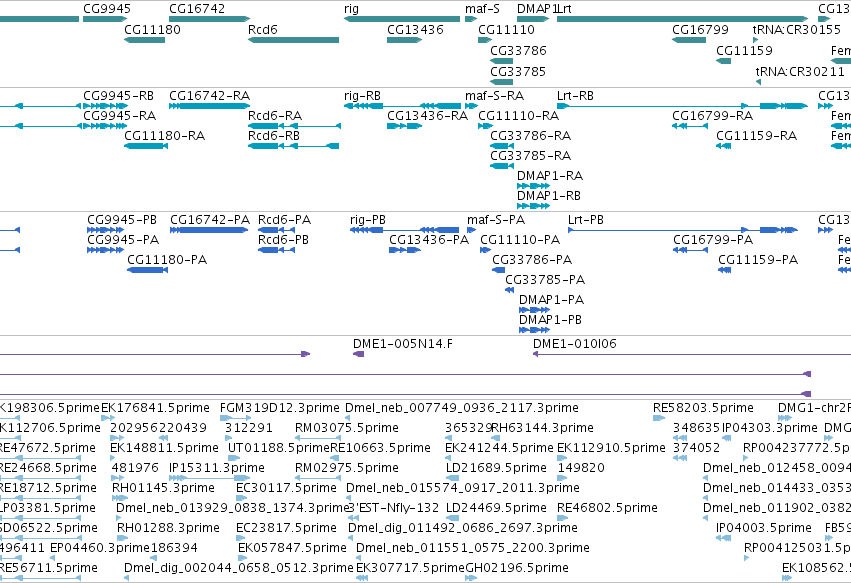This screenshot has height=583, width=851.
Task: Click EST IP15311.3prime
Action: pyautogui.click(x=217, y=468)
